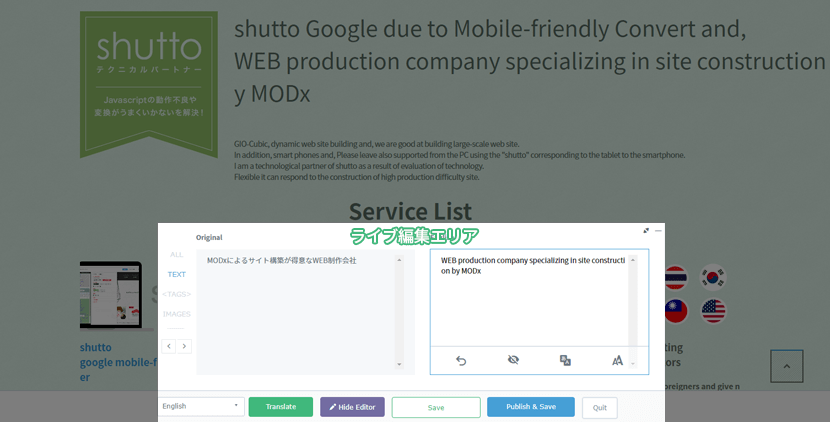Expand the live editor with the resize icon
The height and width of the screenshot is (422, 830).
click(646, 231)
